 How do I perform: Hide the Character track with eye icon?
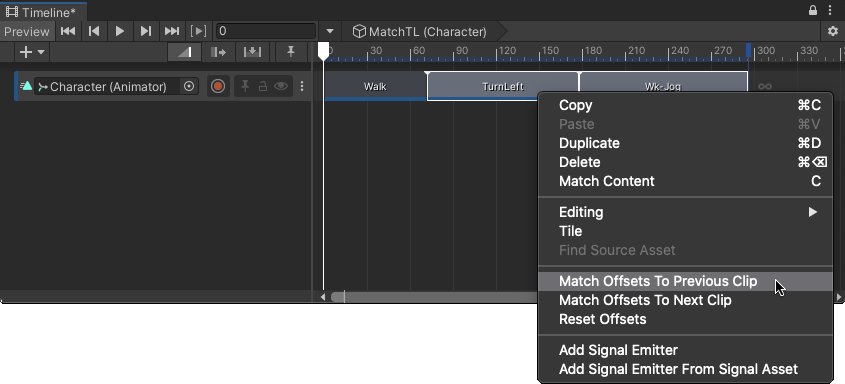click(281, 86)
